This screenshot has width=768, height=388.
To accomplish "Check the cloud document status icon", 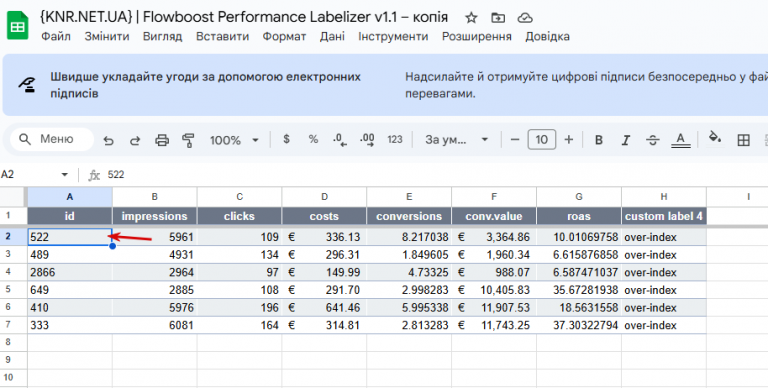I will pyautogui.click(x=525, y=18).
